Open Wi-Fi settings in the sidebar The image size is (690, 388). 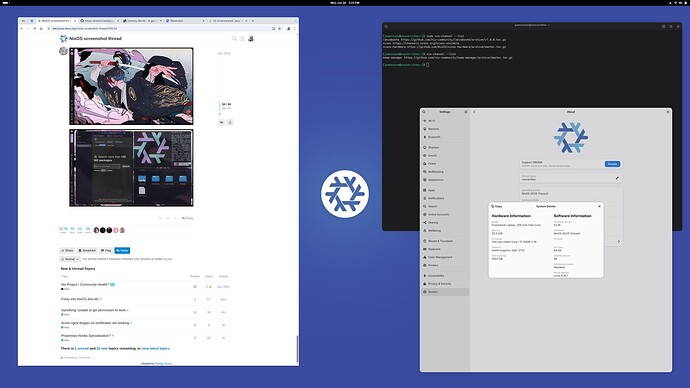[445, 121]
